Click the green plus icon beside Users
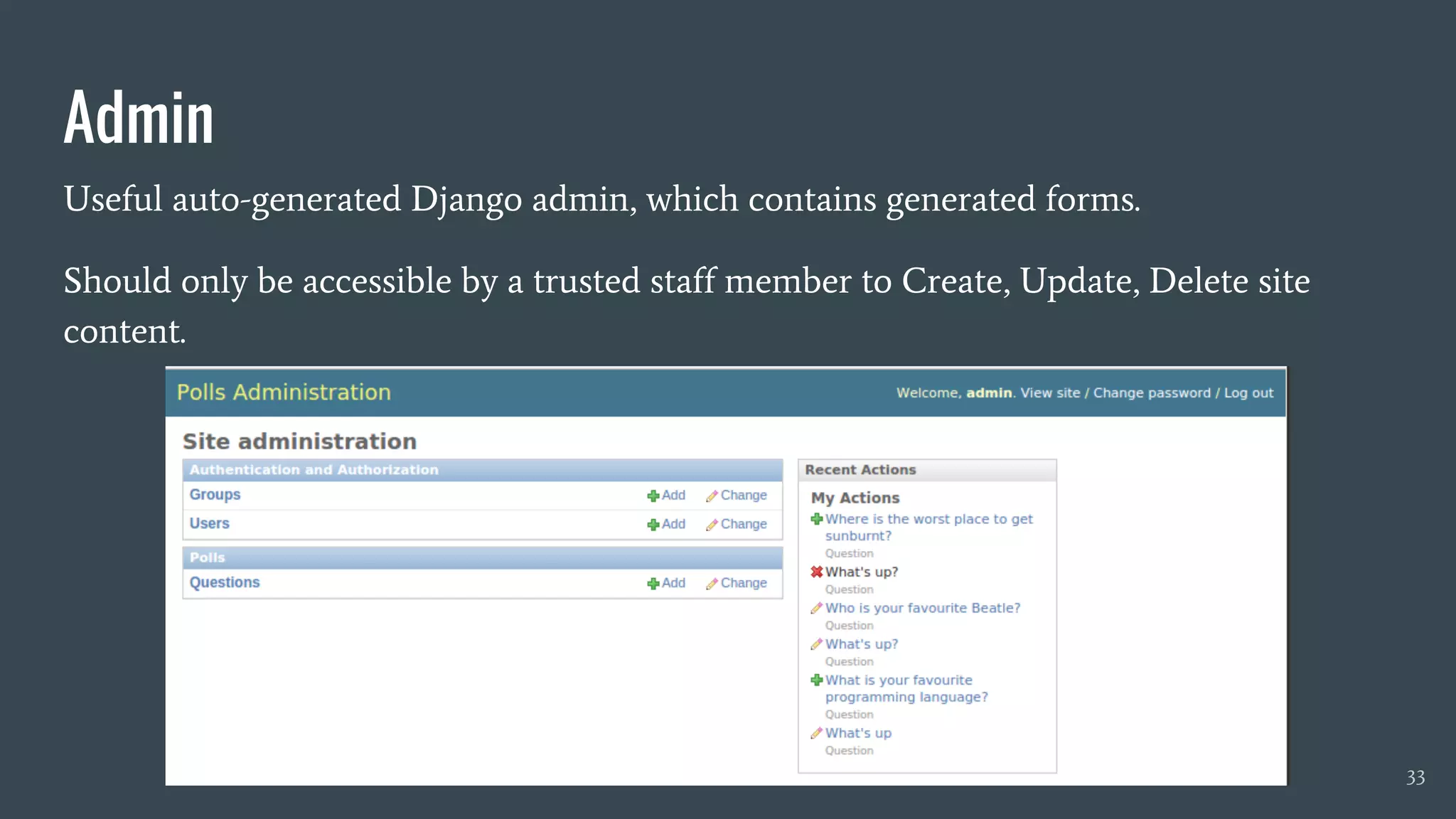 tap(653, 525)
